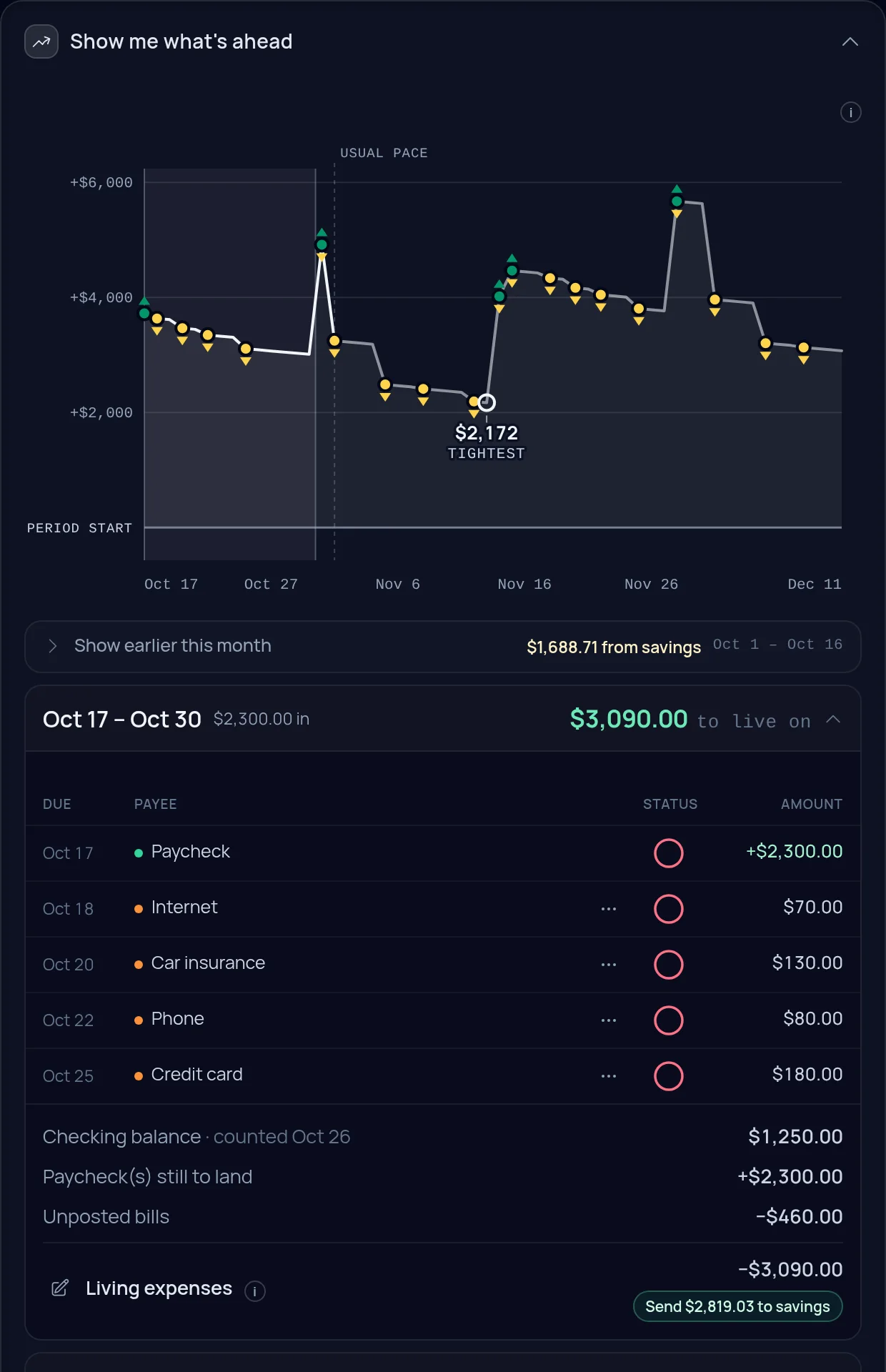This screenshot has width=886, height=1372.
Task: Expand Show earlier this month
Action: click(443, 646)
